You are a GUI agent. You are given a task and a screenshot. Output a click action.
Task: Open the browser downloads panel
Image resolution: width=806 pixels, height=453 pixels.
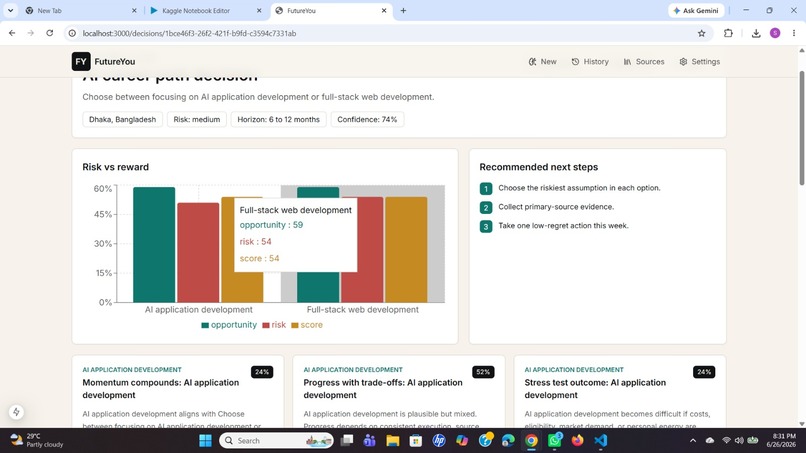tap(756, 33)
